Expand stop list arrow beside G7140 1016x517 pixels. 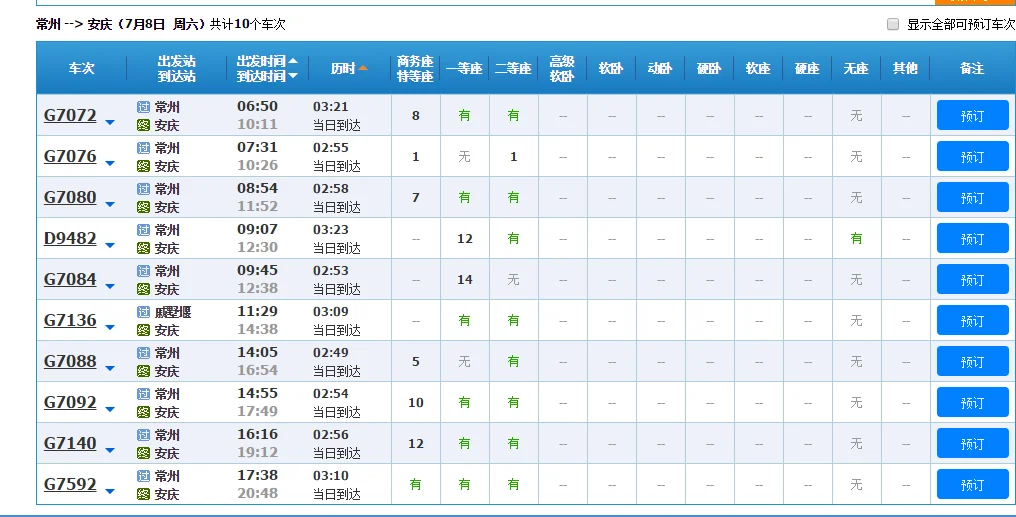point(110,451)
